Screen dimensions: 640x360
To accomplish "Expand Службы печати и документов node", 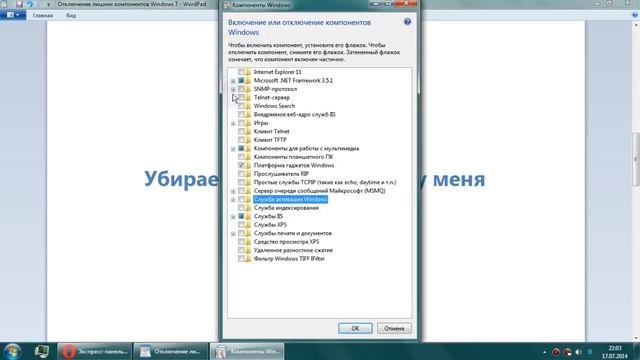I will coord(233,233).
